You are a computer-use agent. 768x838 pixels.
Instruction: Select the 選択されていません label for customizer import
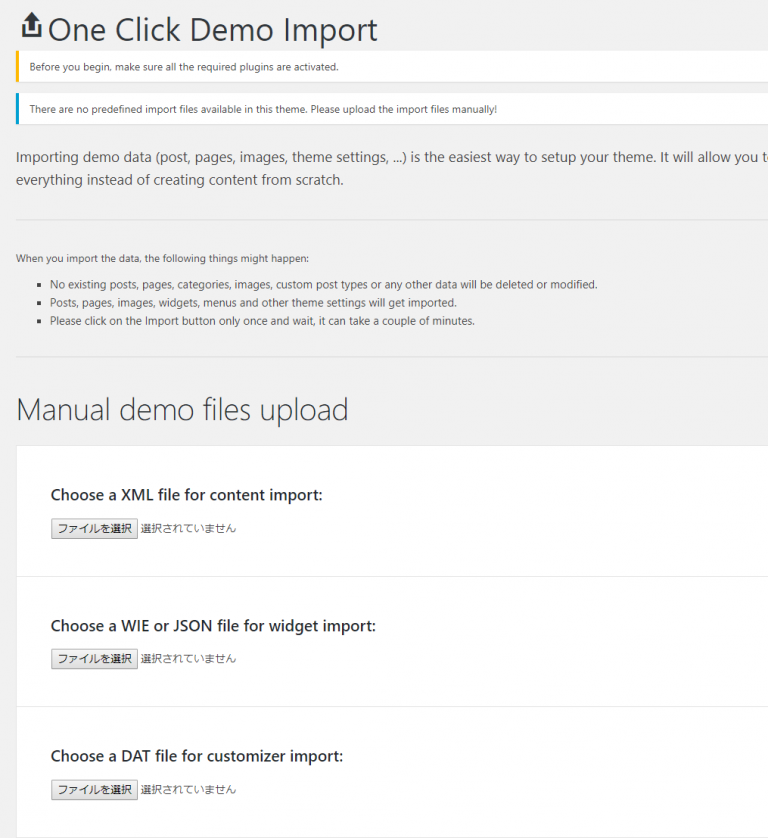pos(188,789)
